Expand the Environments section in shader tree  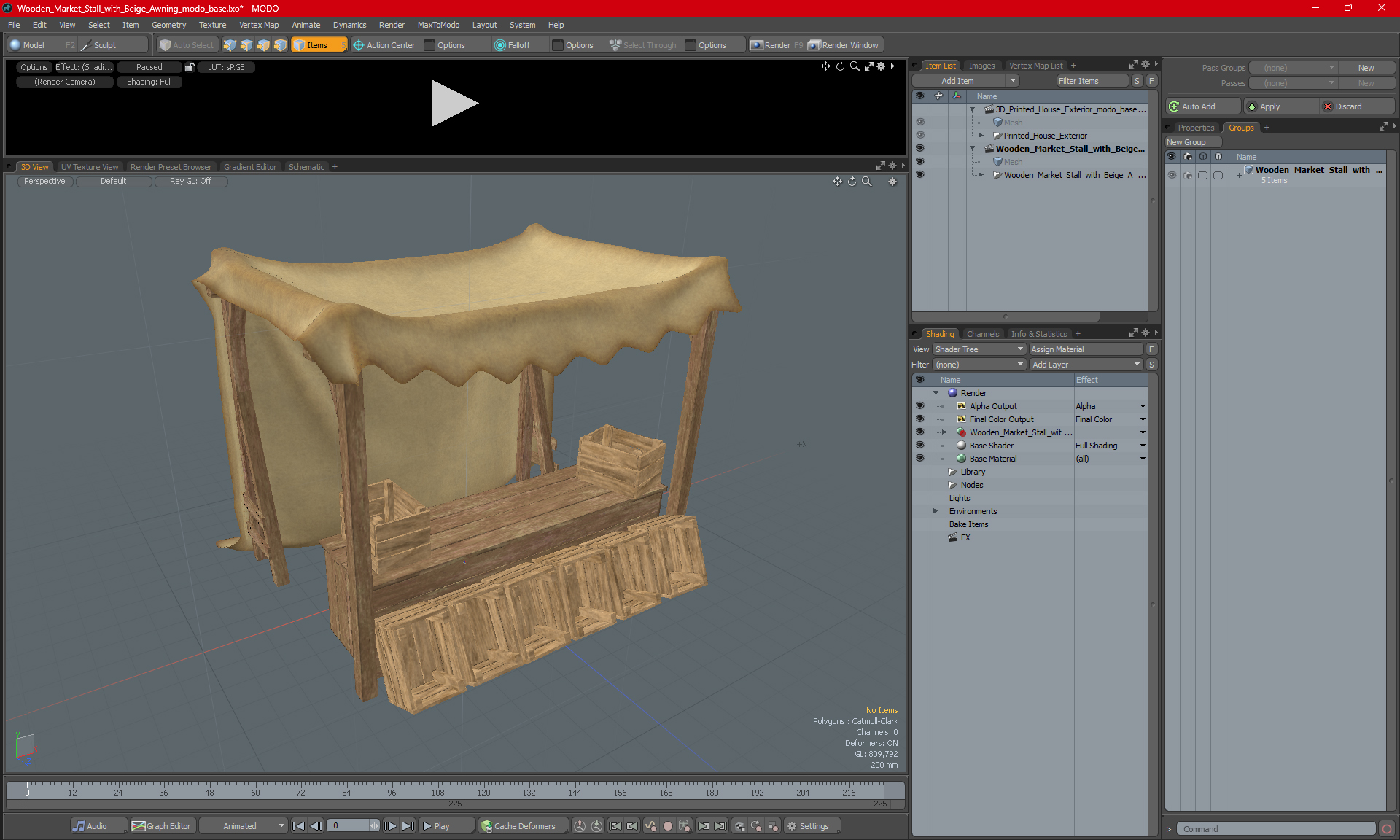936,511
